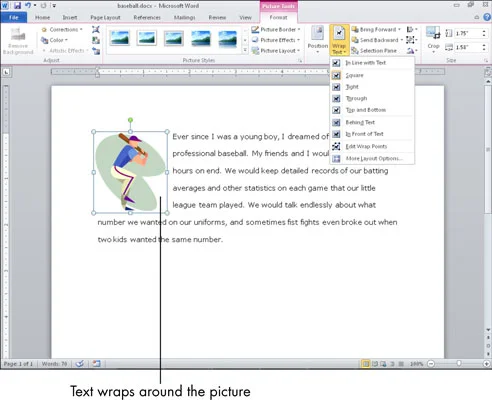492x400 pixels.
Task: Click the spelling check icon in status bar
Action: [79, 364]
